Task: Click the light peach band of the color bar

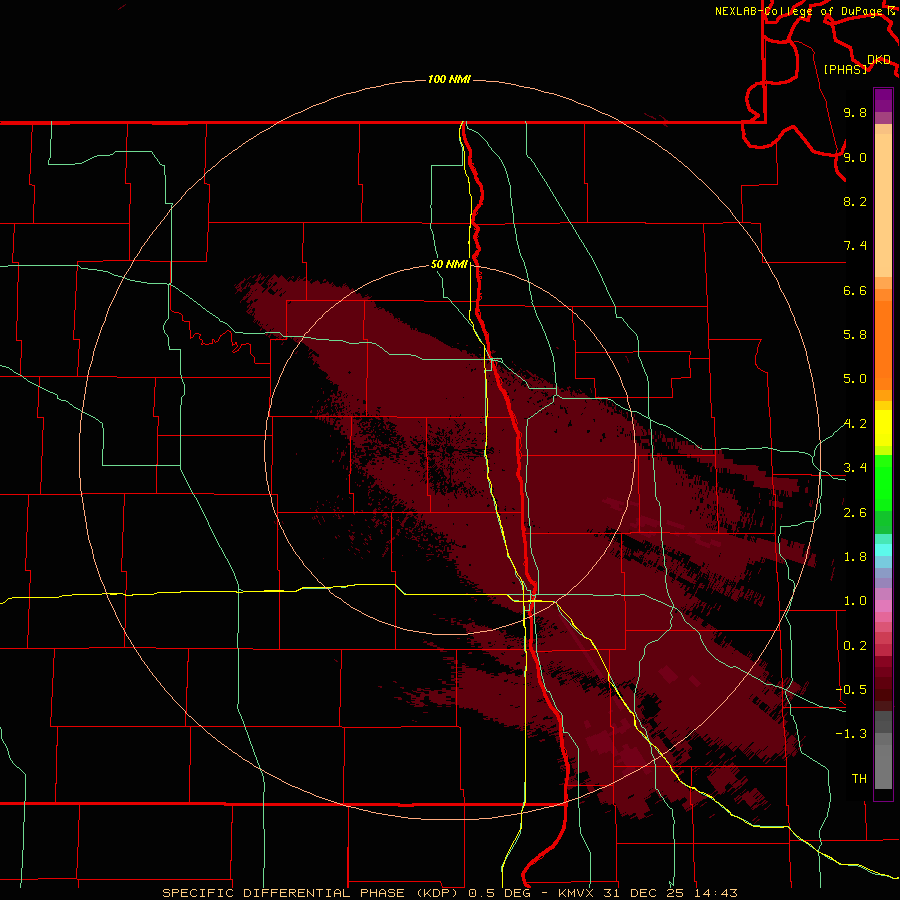Action: [x=883, y=205]
